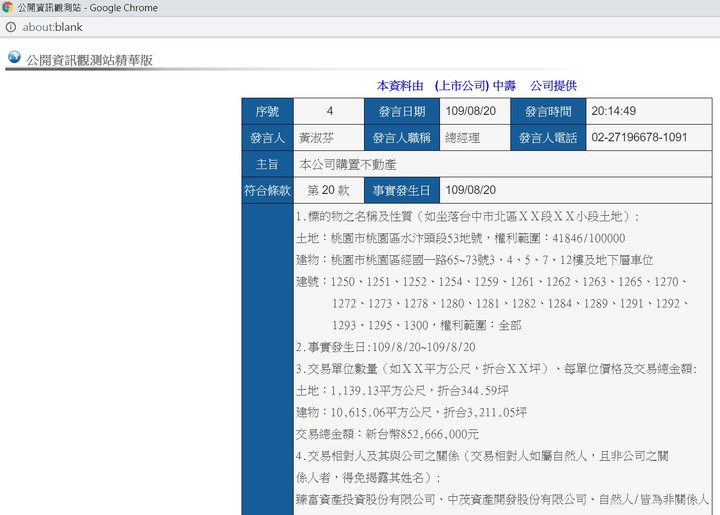Click the clause value 第 20 款
720x515 pixels.
329,190
